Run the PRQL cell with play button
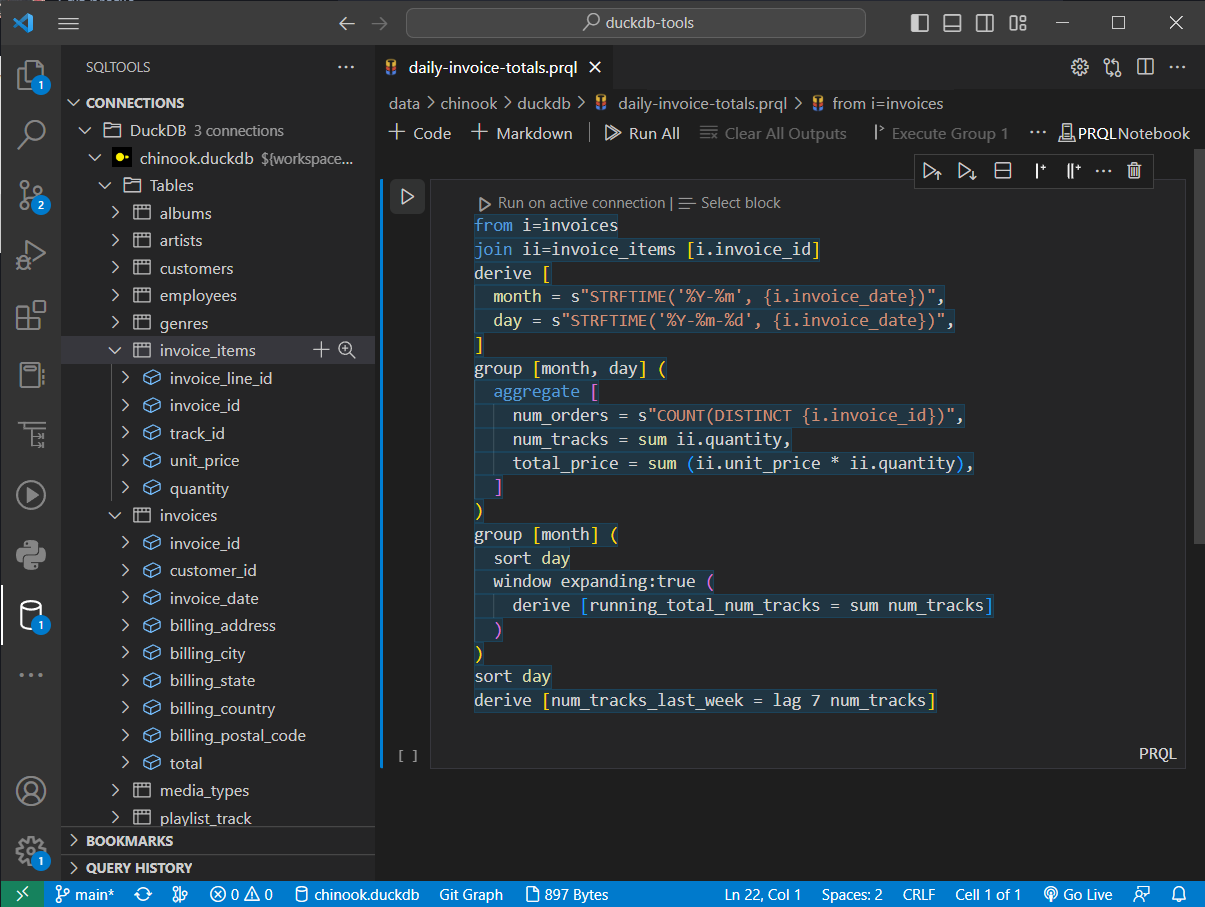 pos(407,197)
